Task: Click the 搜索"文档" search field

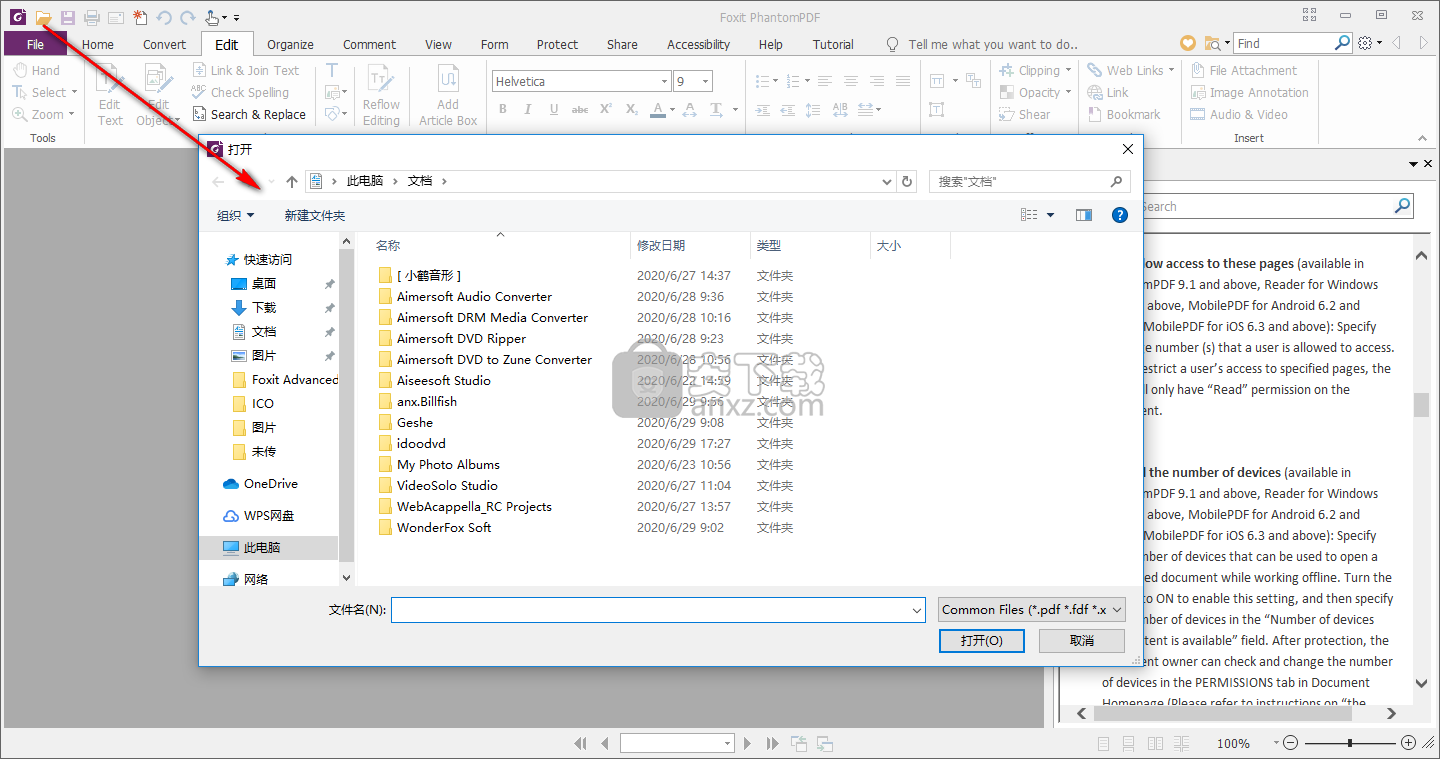Action: 1030,181
